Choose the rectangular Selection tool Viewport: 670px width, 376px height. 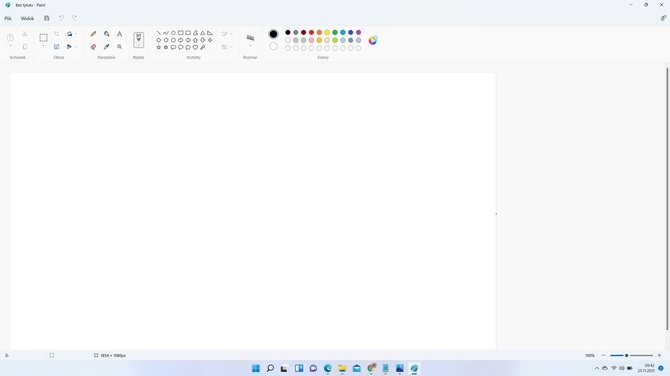43,38
